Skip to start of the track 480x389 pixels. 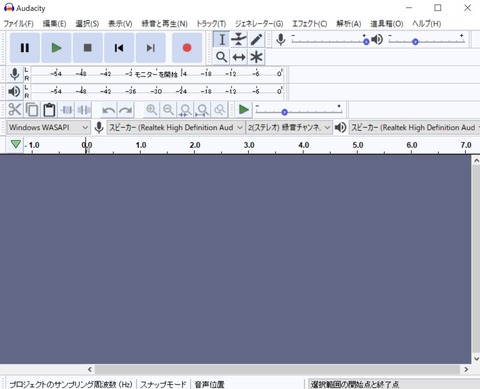119,48
